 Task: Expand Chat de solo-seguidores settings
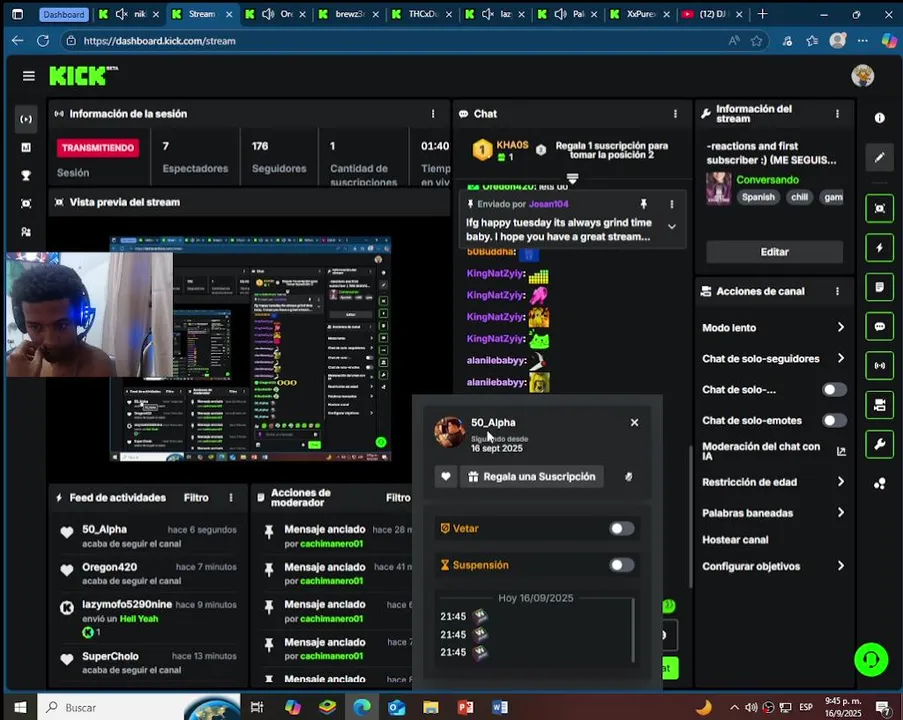pos(773,358)
